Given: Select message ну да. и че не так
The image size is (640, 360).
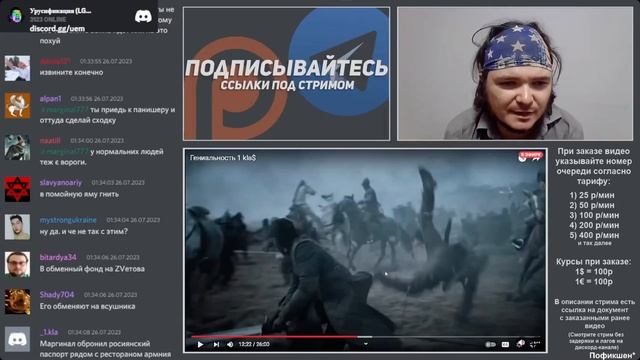Looking at the screenshot, I should pos(84,231).
